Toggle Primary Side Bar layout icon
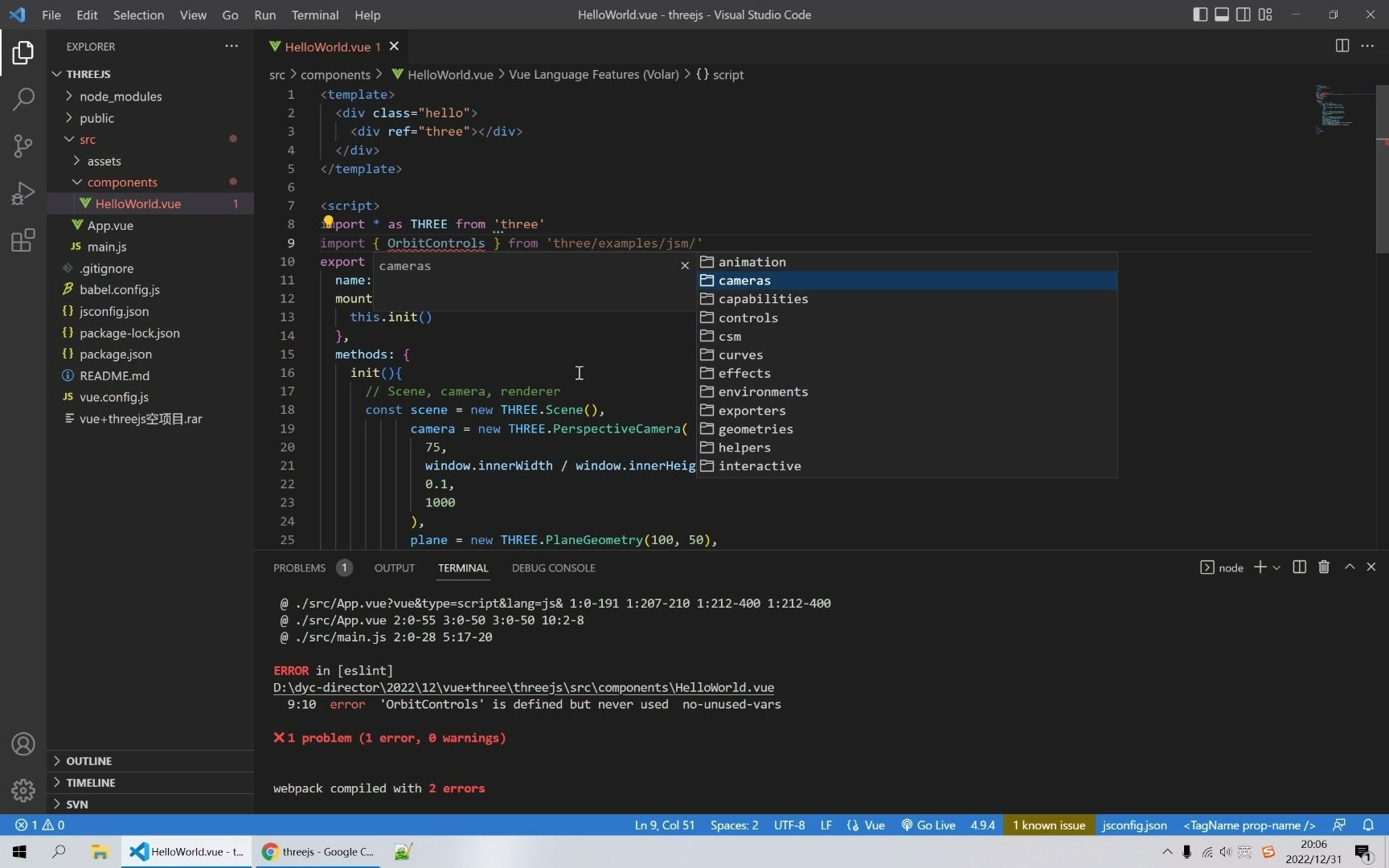 click(x=1200, y=14)
